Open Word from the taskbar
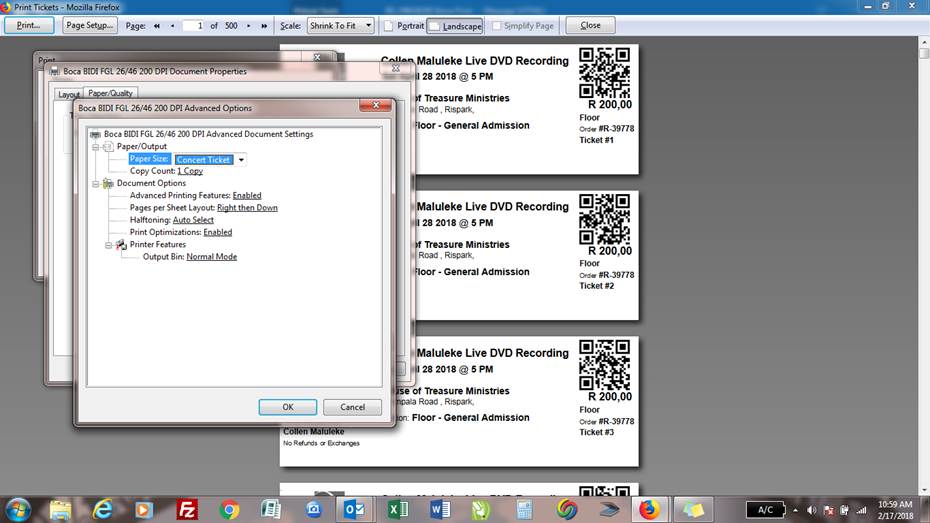Viewport: 930px width, 523px height. (439, 509)
